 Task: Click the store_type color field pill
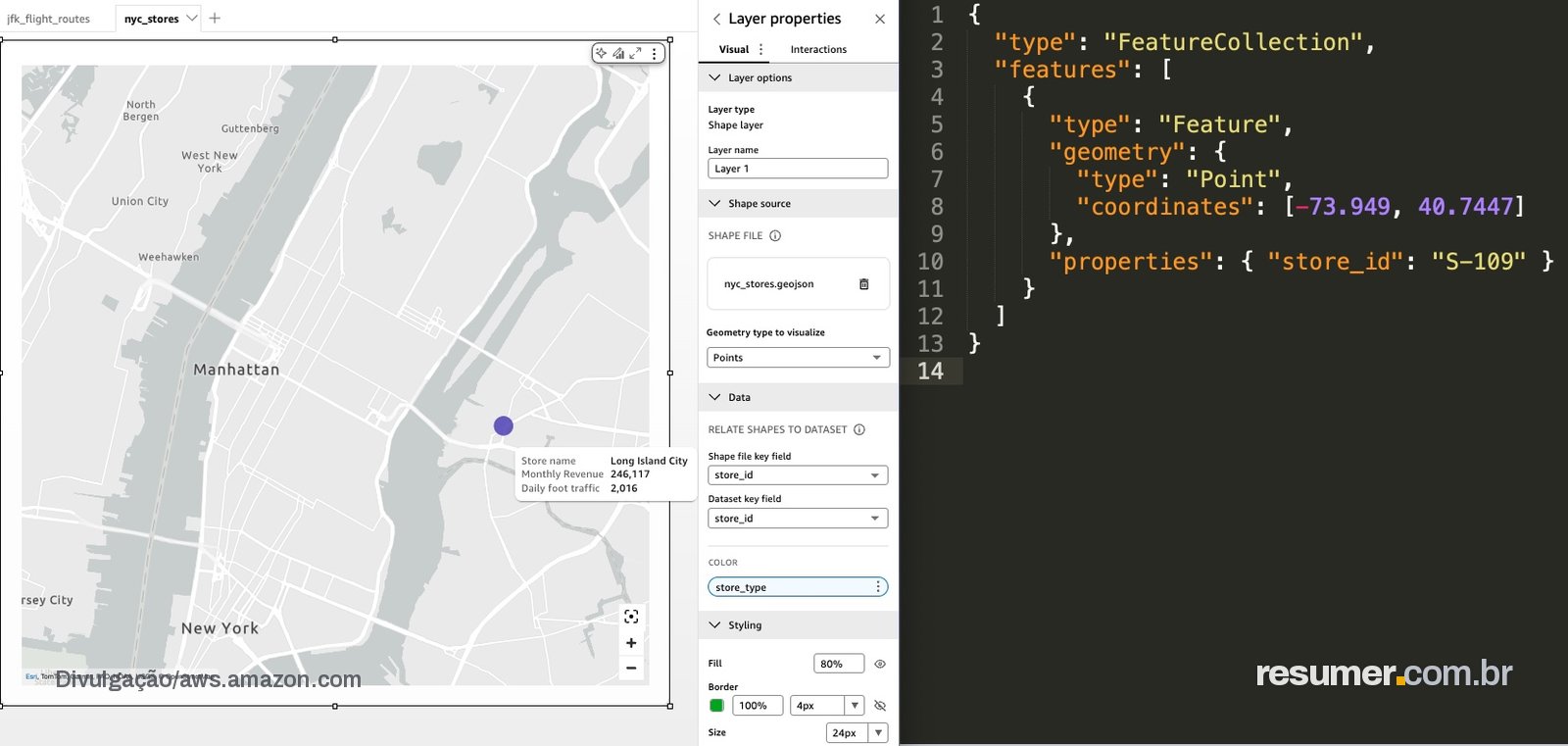(x=798, y=587)
